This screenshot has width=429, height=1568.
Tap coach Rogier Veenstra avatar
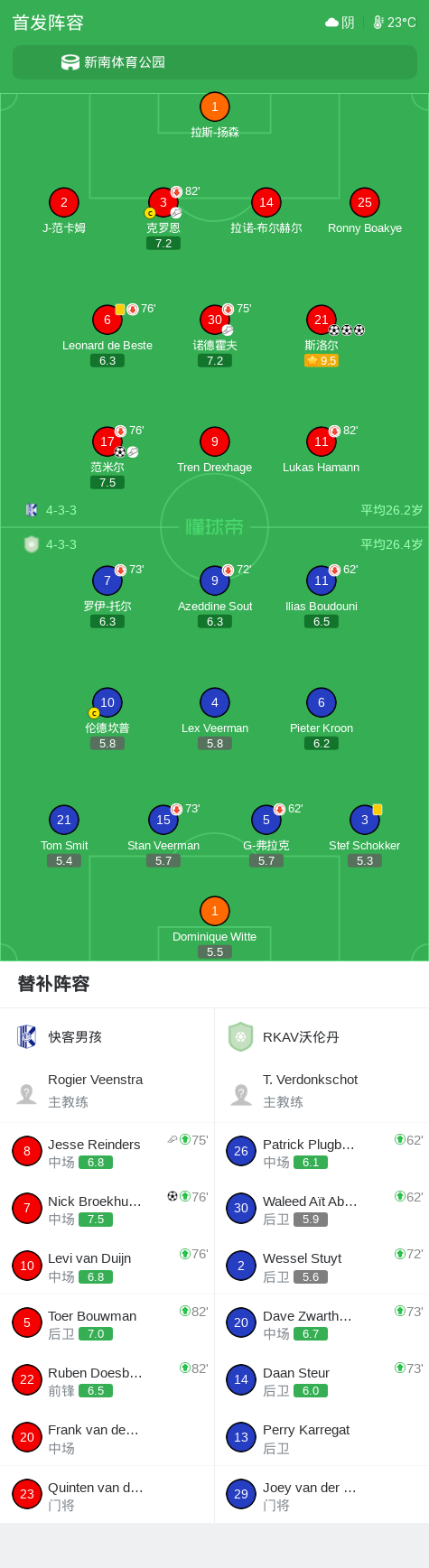click(26, 1094)
